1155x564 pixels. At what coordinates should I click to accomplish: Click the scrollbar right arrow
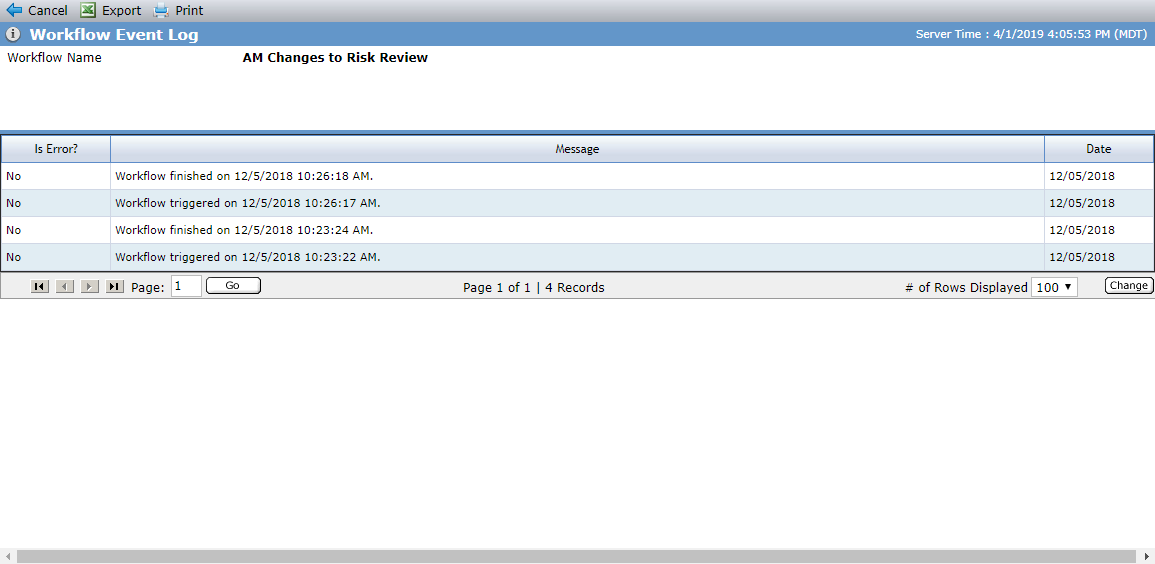click(1147, 557)
